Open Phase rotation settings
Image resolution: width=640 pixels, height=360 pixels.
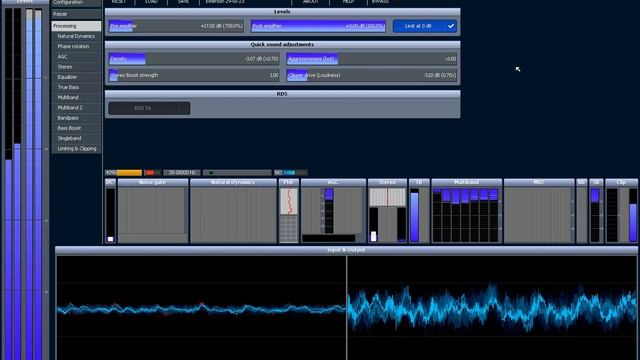point(76,47)
